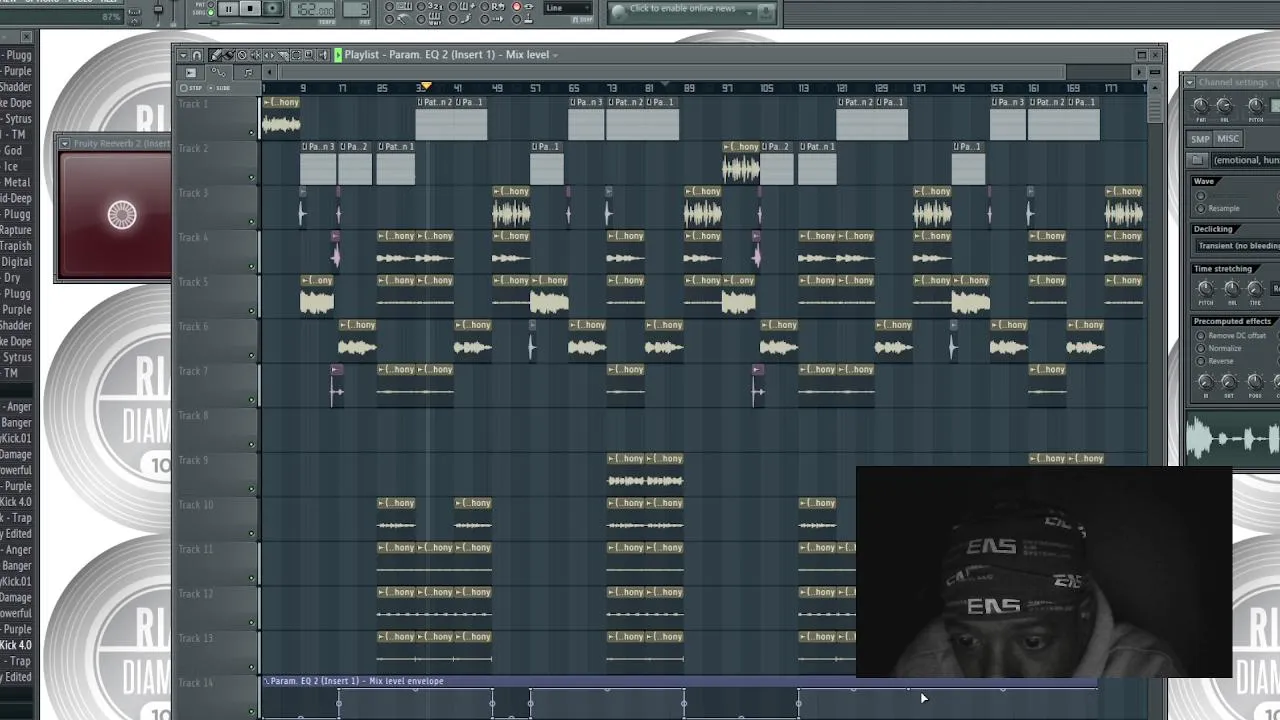Click the sample name field '(emotional, hun'
The height and width of the screenshot is (720, 1280).
(x=1246, y=160)
